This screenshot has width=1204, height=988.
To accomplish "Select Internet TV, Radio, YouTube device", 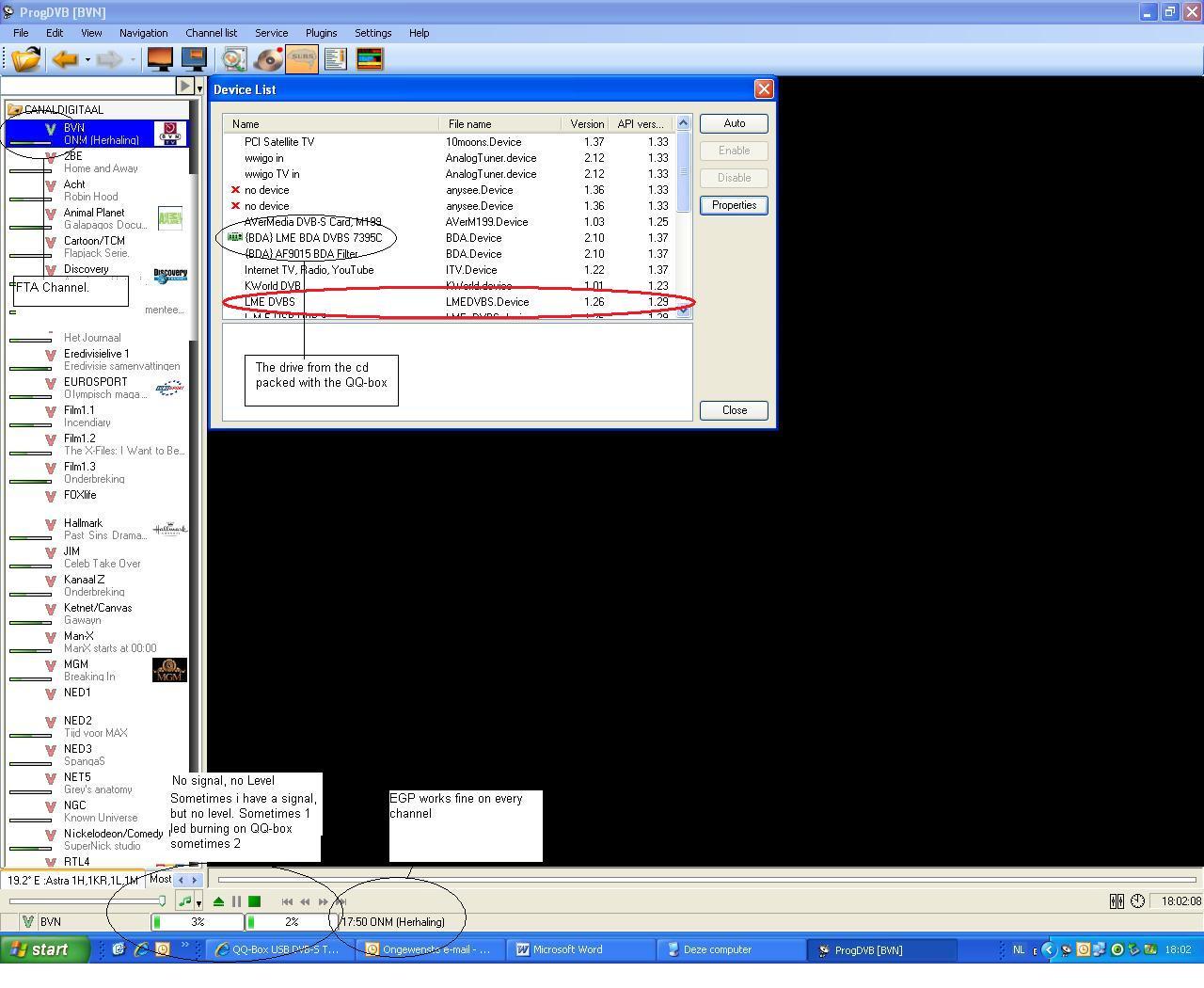I will tap(450, 270).
